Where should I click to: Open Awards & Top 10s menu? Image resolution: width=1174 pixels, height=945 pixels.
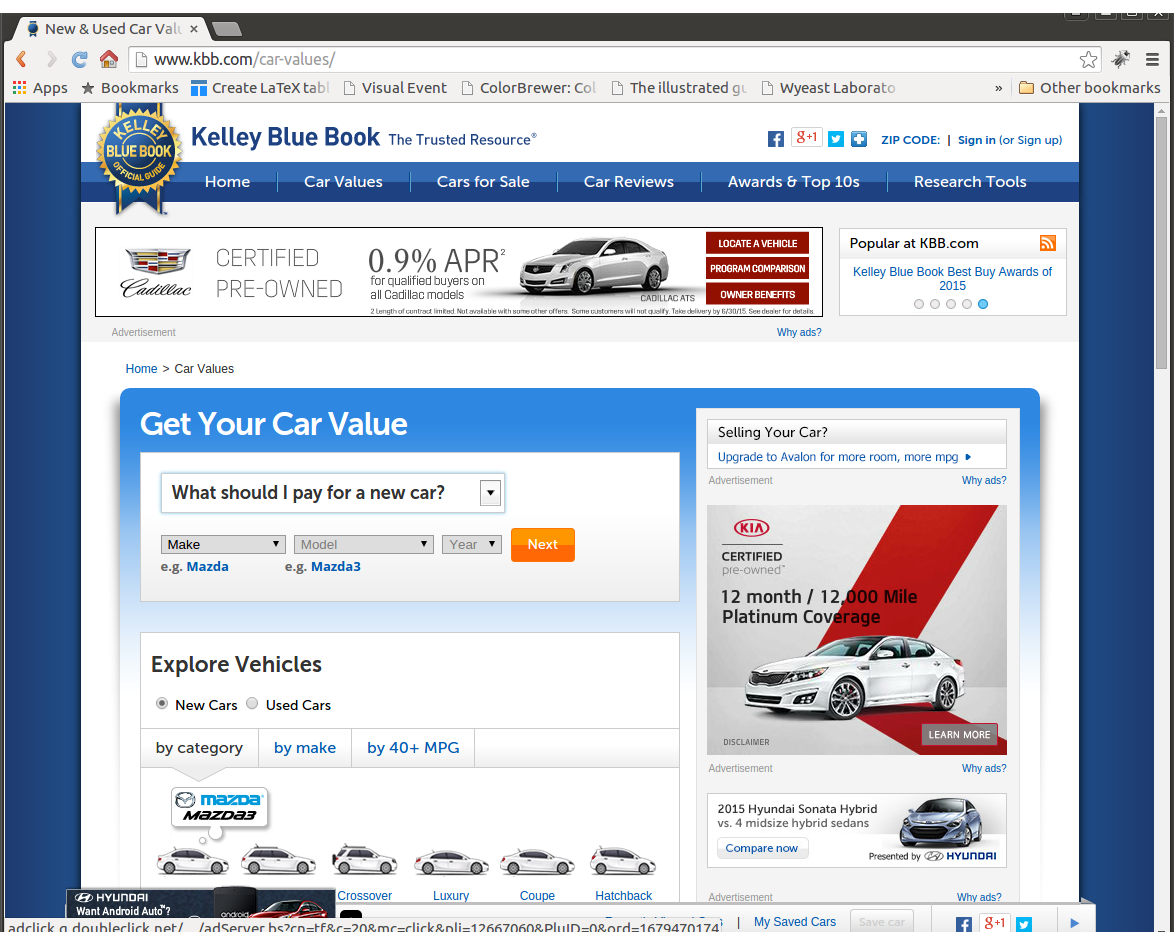794,182
